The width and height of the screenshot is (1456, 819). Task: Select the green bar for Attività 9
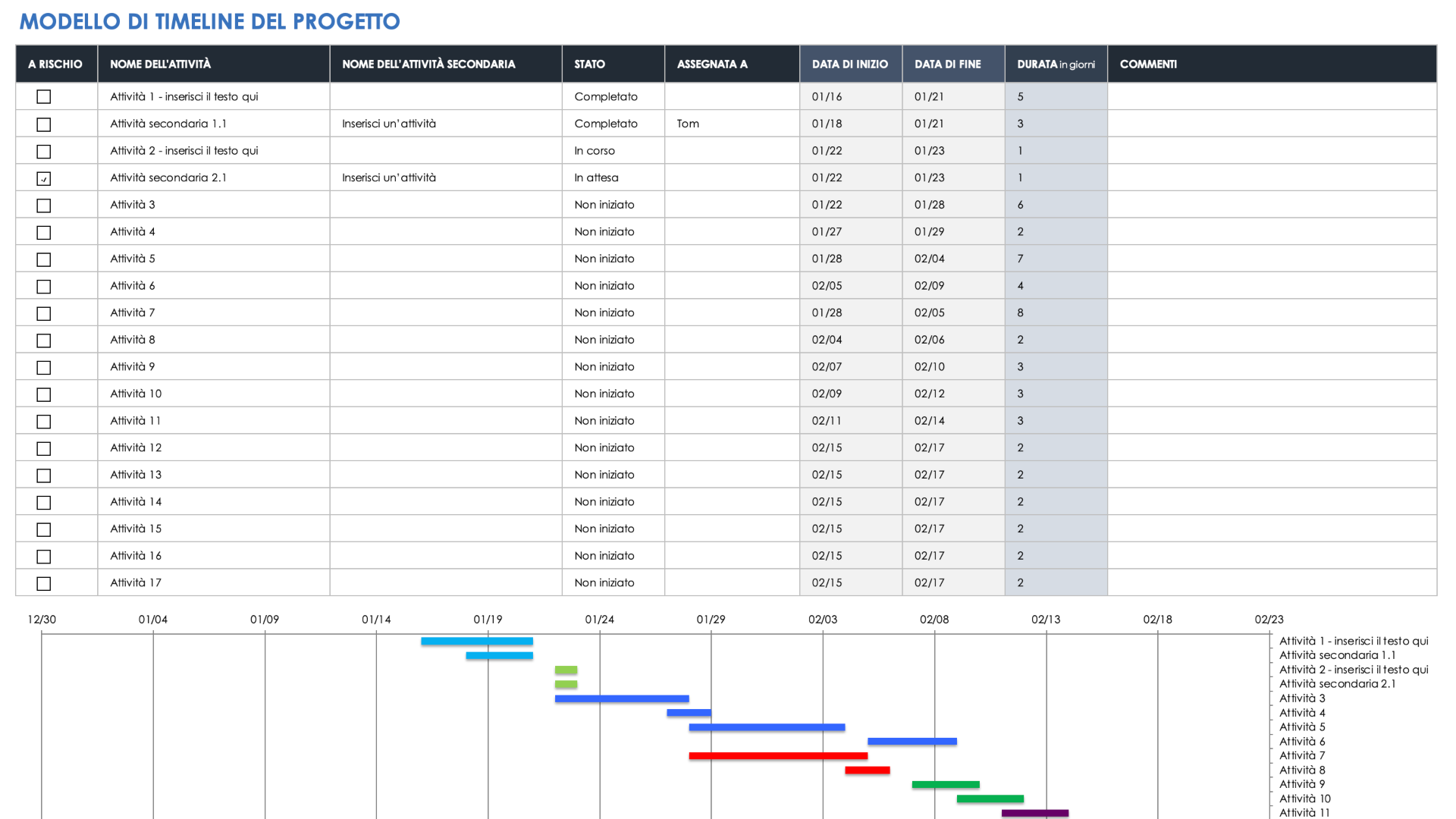pyautogui.click(x=946, y=785)
